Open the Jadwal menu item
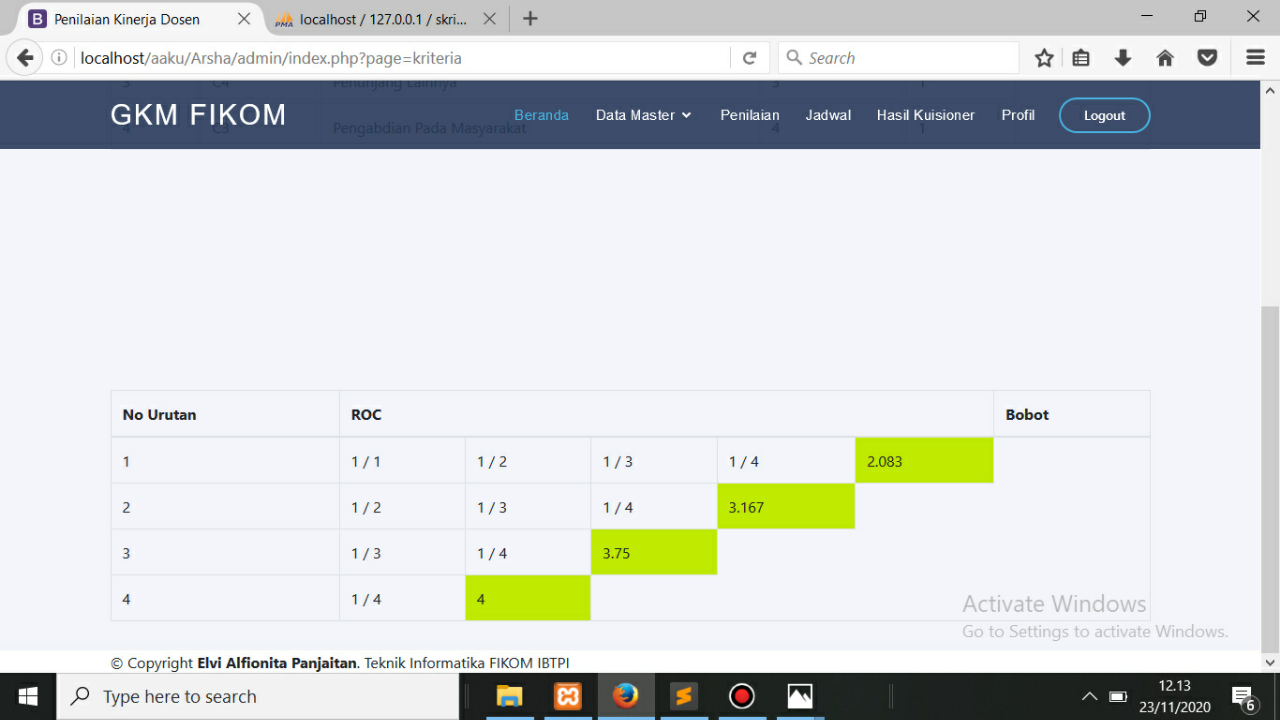This screenshot has height=720, width=1280. click(828, 115)
